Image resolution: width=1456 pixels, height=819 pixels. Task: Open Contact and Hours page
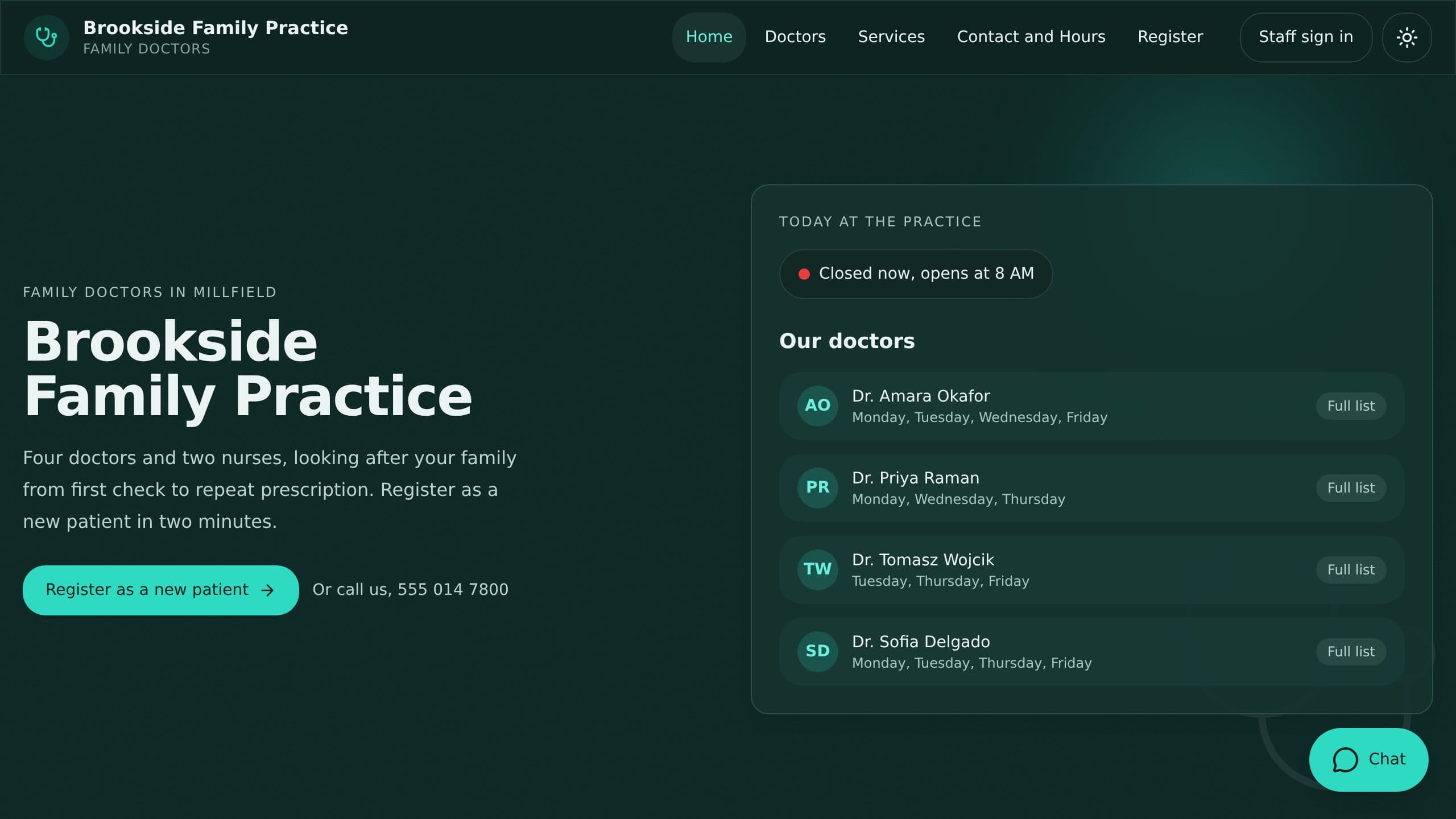tap(1031, 37)
